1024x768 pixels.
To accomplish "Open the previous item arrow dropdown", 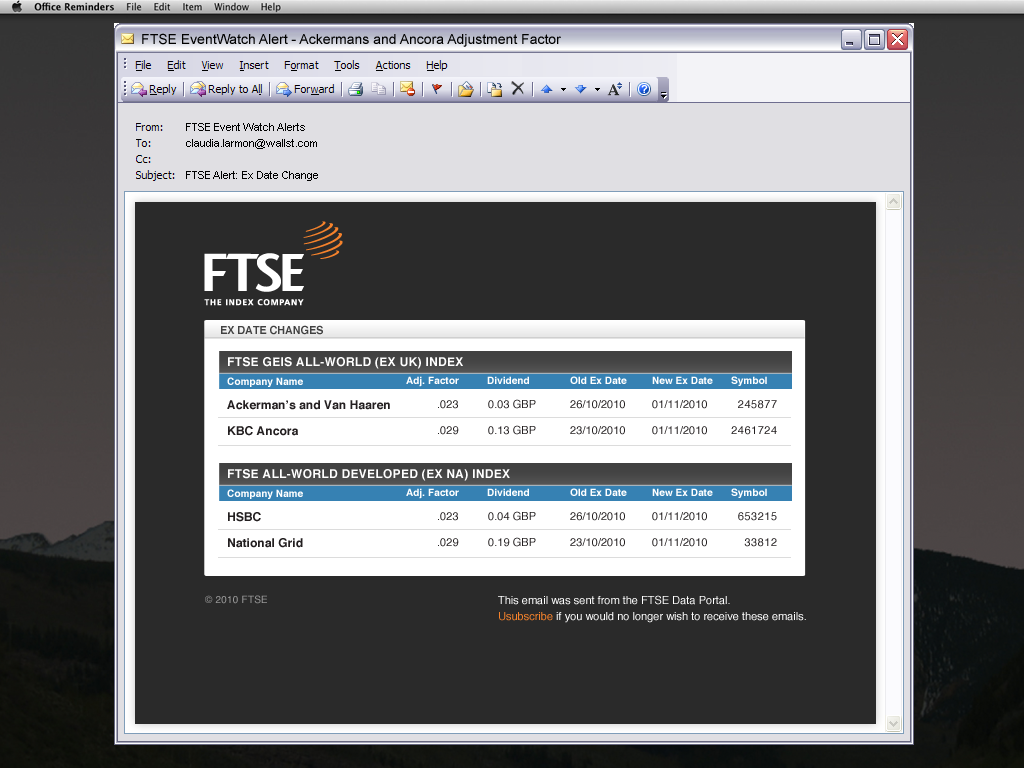I will [563, 89].
